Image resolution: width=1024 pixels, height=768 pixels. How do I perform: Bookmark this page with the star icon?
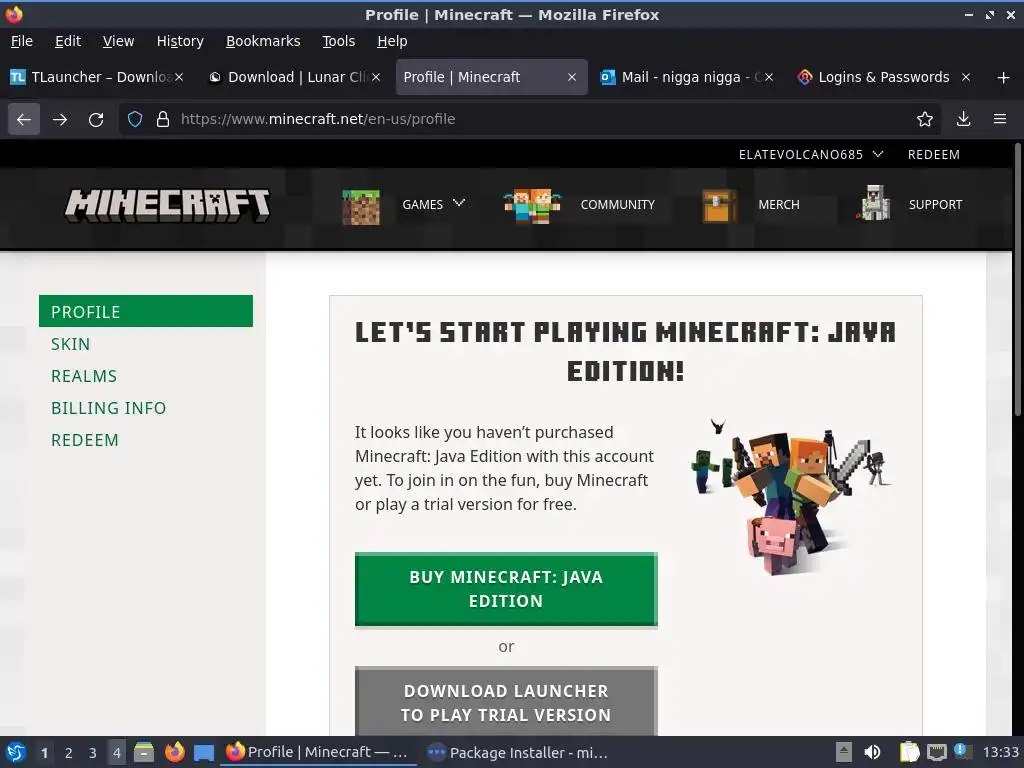click(924, 119)
